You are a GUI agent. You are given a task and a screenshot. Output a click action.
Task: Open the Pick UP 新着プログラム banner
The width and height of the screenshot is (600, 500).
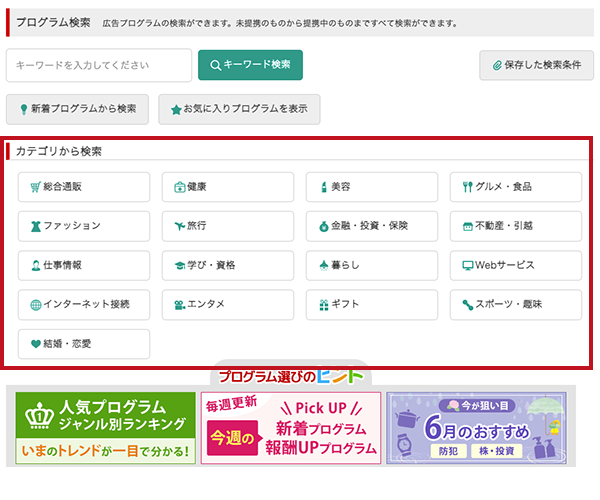[291, 428]
